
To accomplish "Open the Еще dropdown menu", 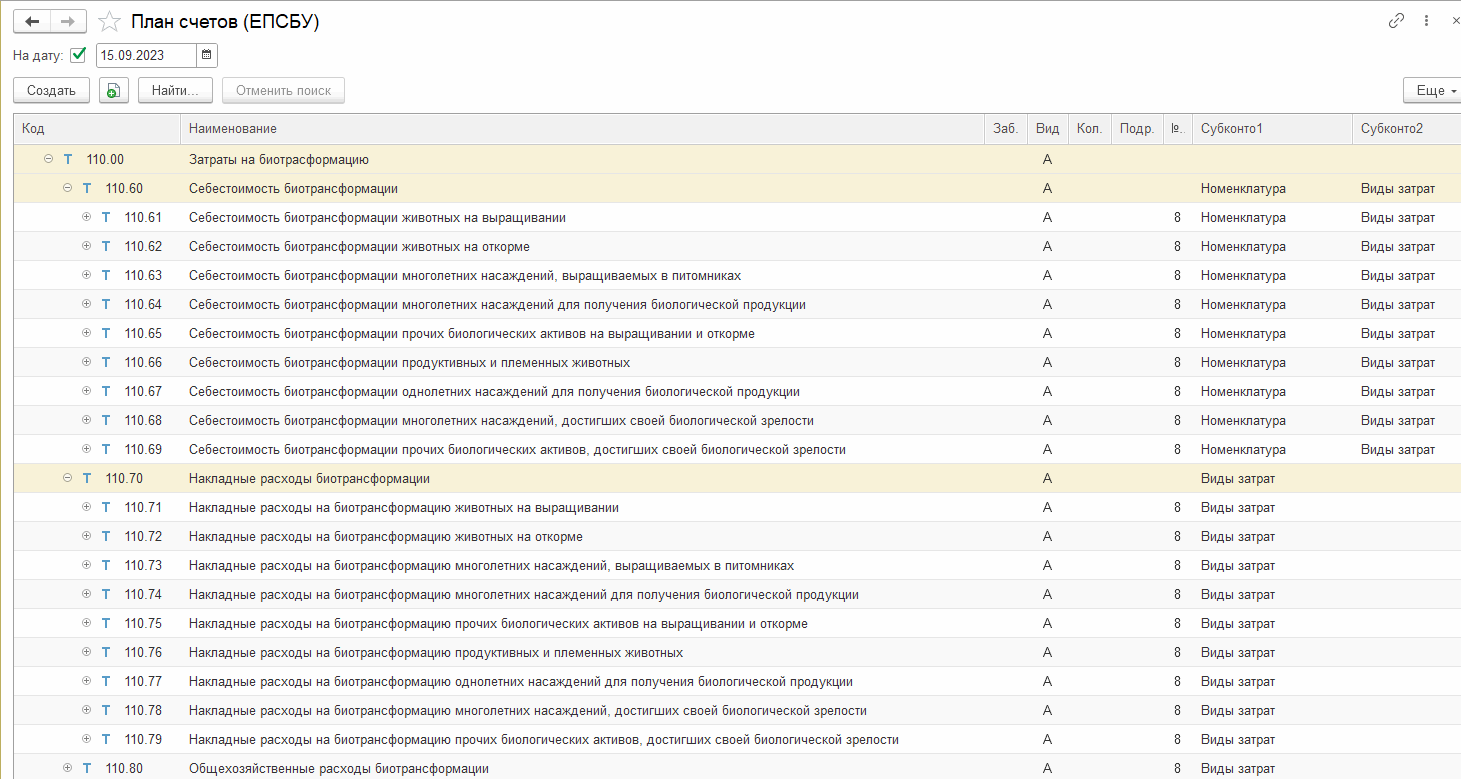I will point(1431,90).
